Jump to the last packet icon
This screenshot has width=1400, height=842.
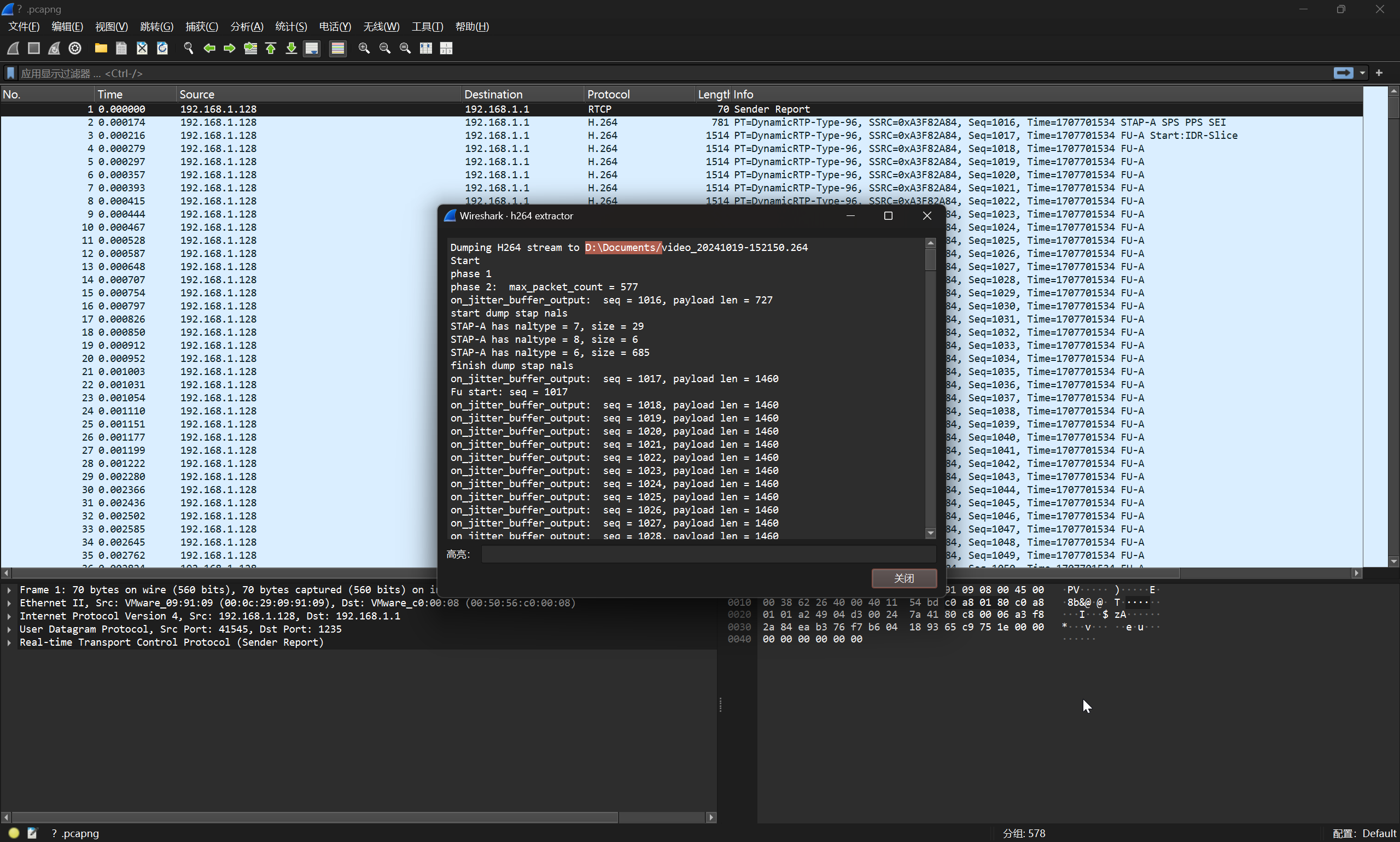pyautogui.click(x=291, y=48)
